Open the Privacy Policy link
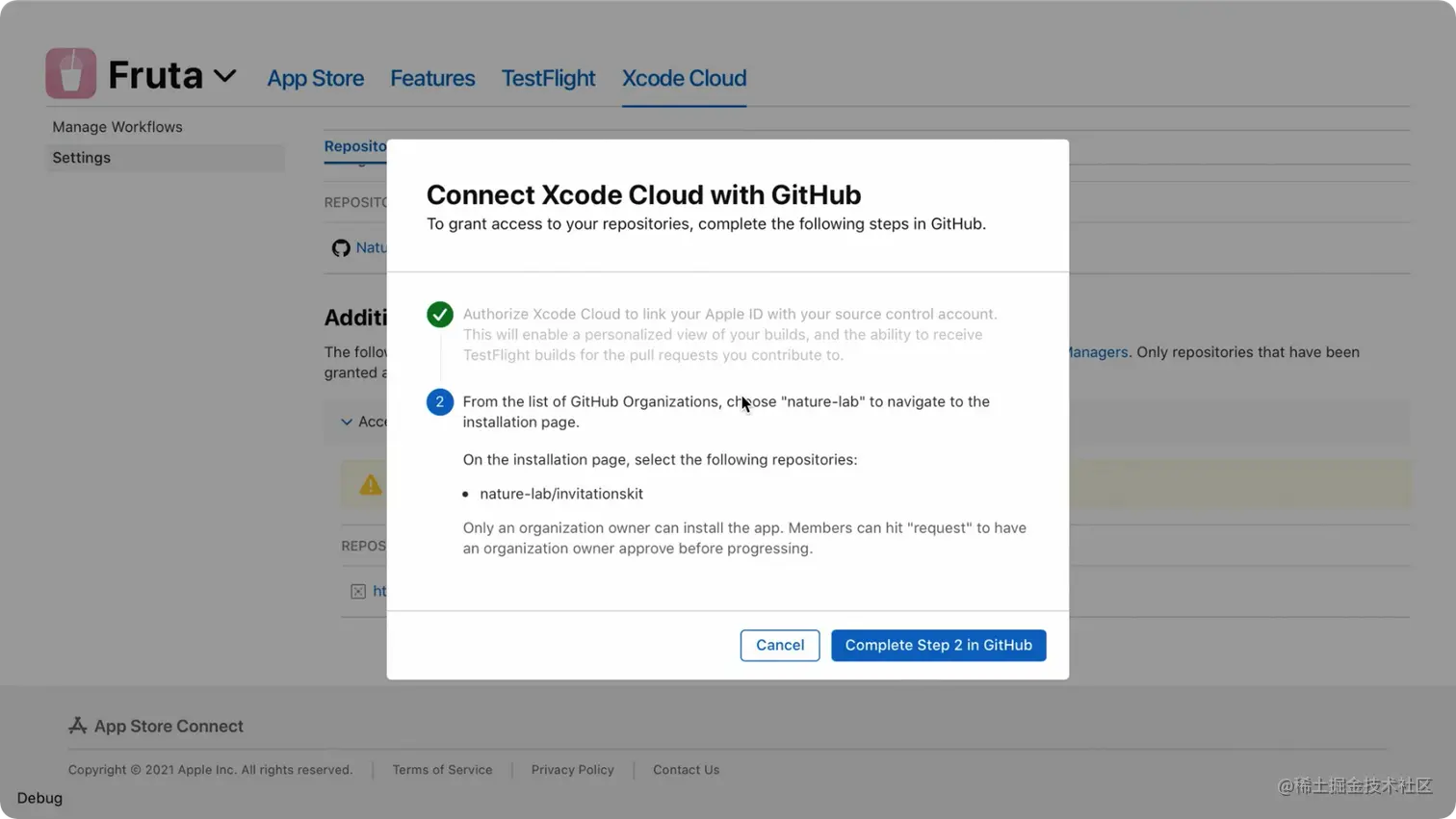1456x819 pixels. pyautogui.click(x=573, y=770)
